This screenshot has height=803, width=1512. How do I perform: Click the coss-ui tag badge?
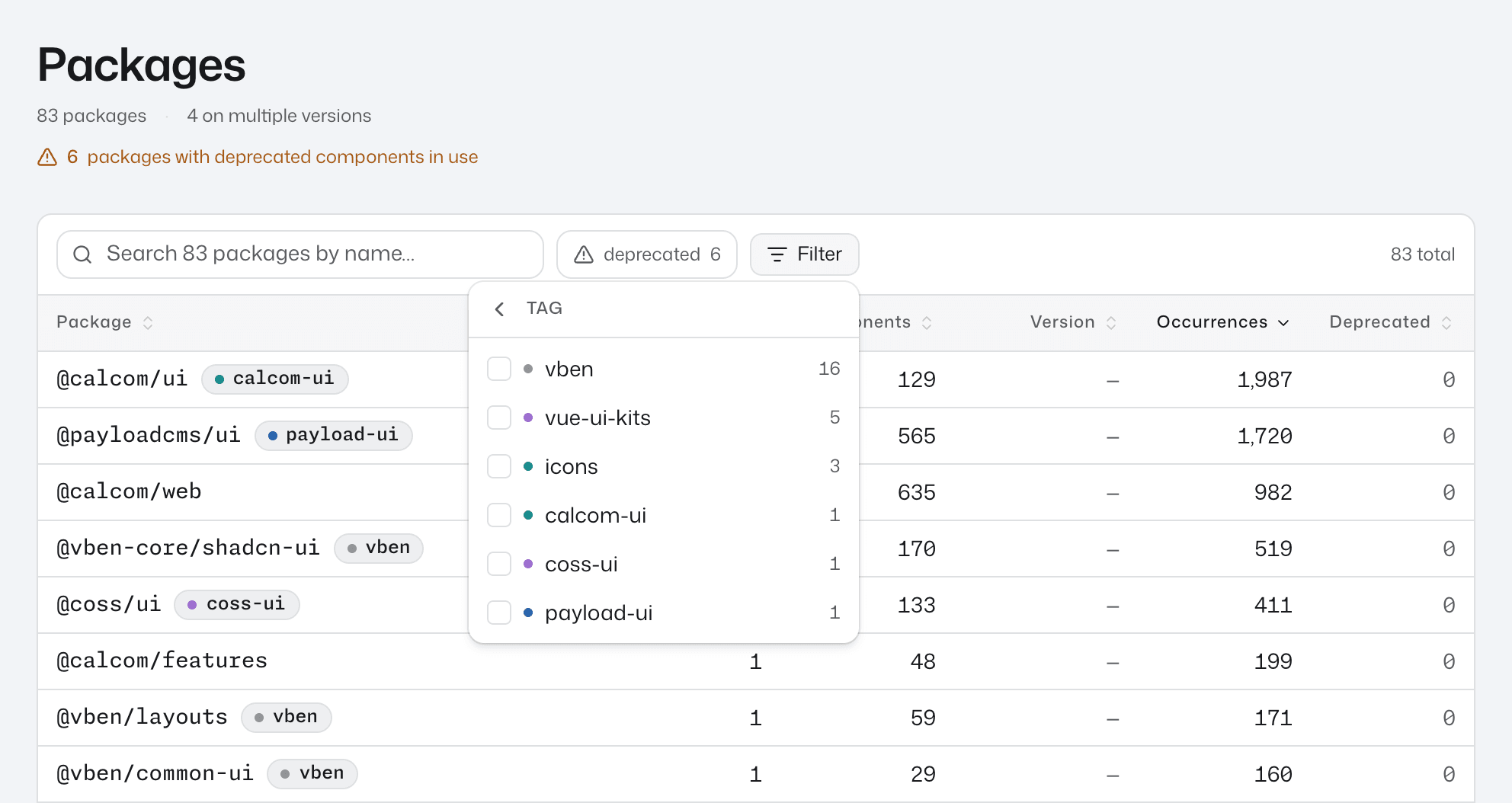point(236,604)
